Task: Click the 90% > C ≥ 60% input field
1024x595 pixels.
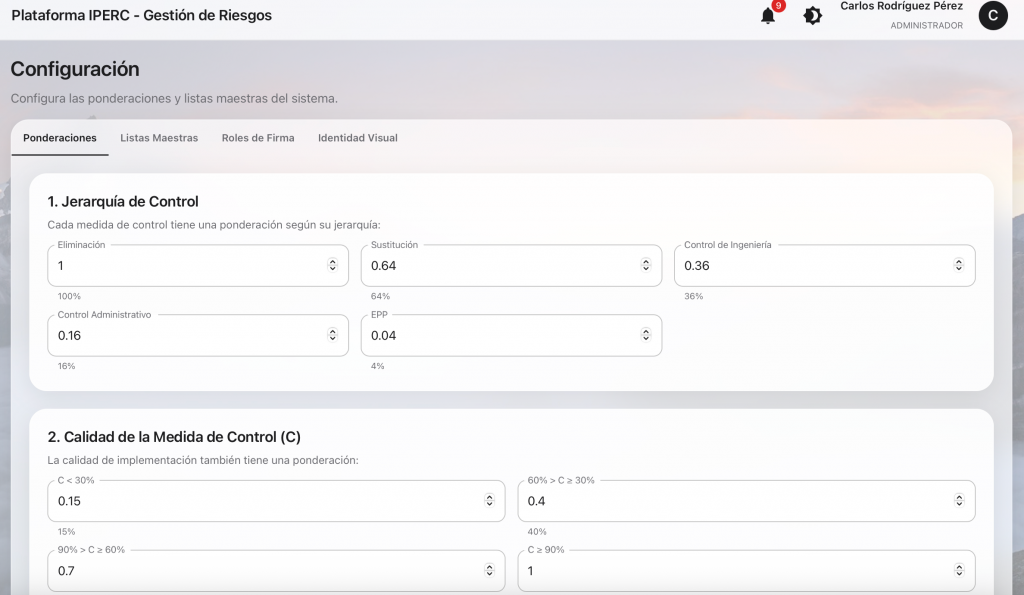Action: 260,571
